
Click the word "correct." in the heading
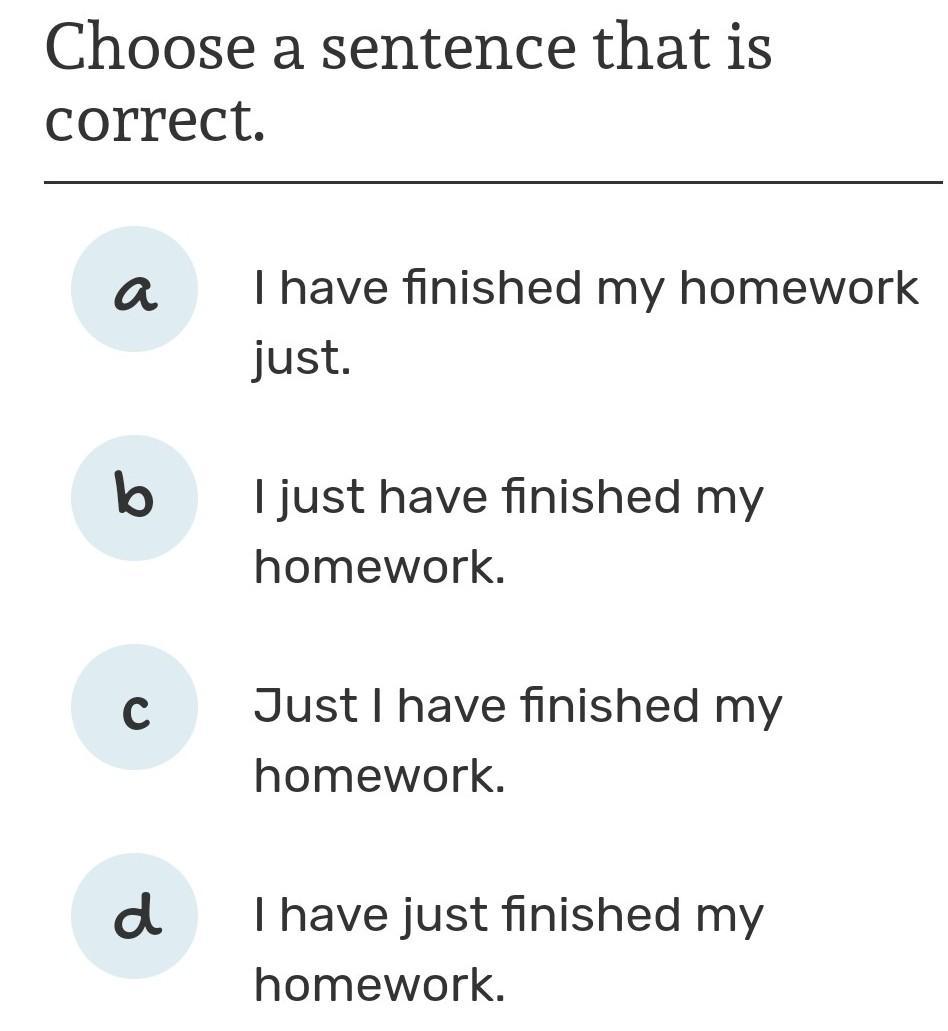click(x=155, y=122)
